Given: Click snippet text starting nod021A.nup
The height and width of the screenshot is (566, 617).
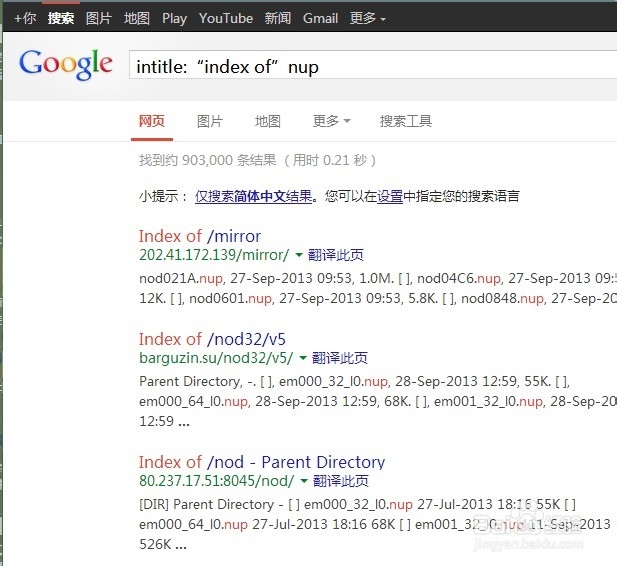Looking at the screenshot, I should click(378, 289).
